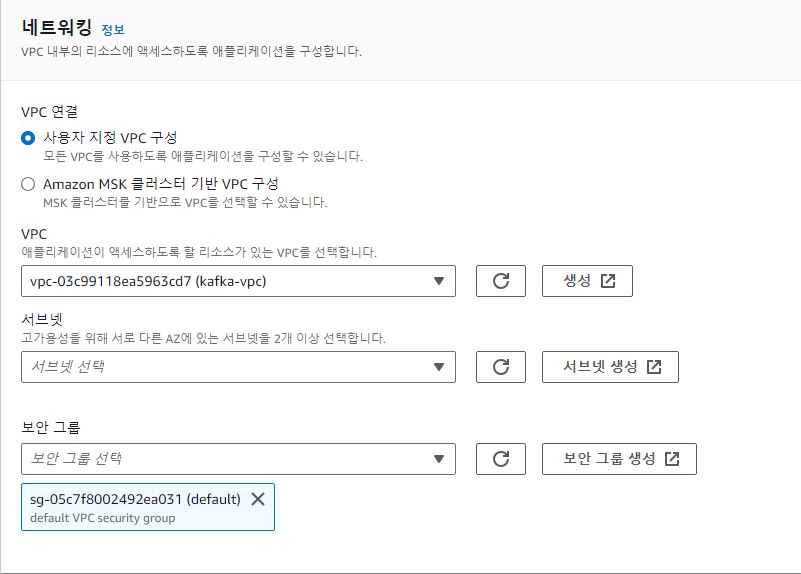Refresh the subnet list
The width and height of the screenshot is (801, 574).
[x=501, y=367]
